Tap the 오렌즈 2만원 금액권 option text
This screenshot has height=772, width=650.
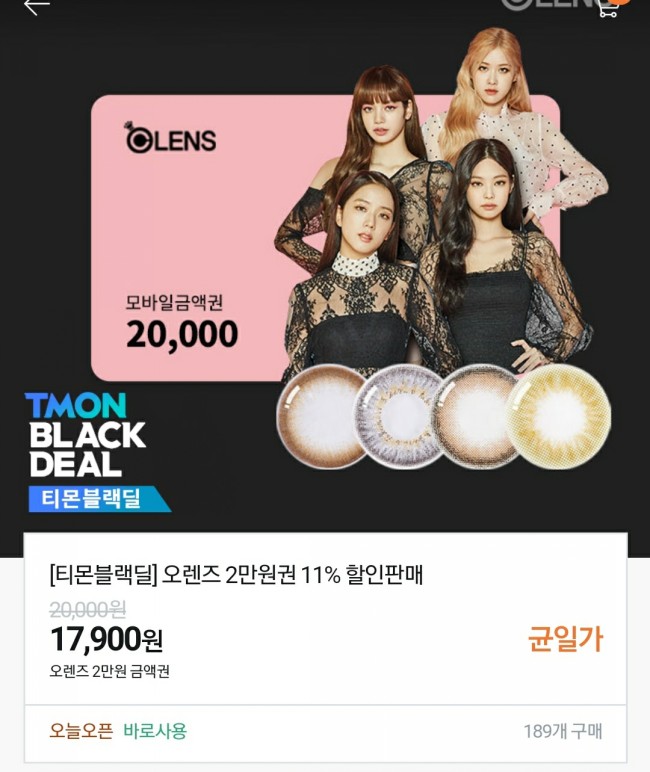pyautogui.click(x=109, y=671)
